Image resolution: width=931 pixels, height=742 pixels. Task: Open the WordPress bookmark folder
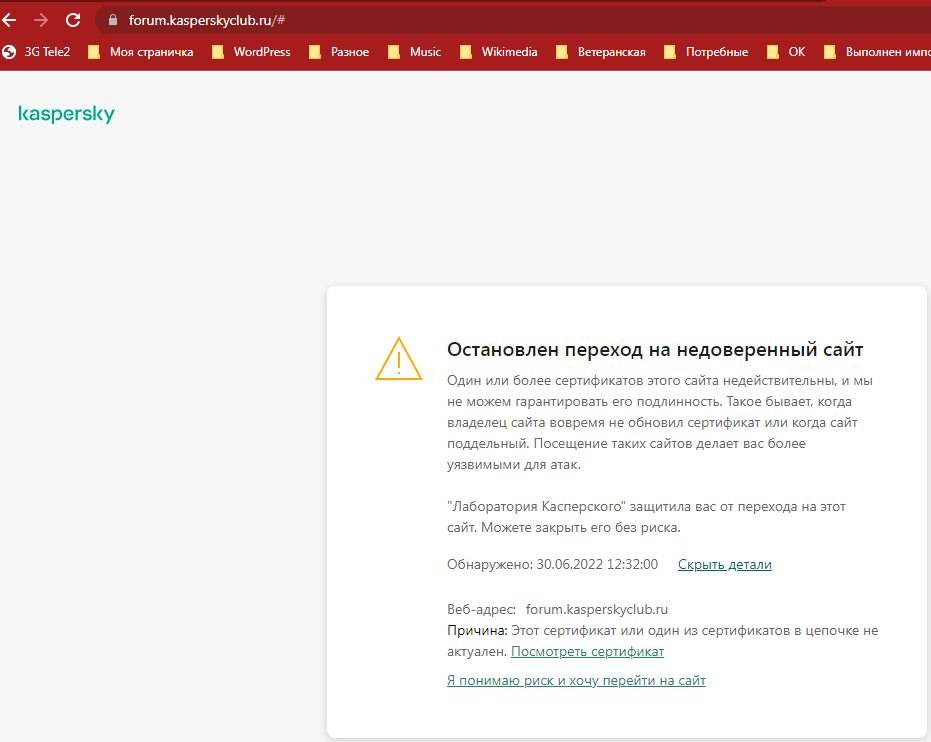click(x=251, y=52)
